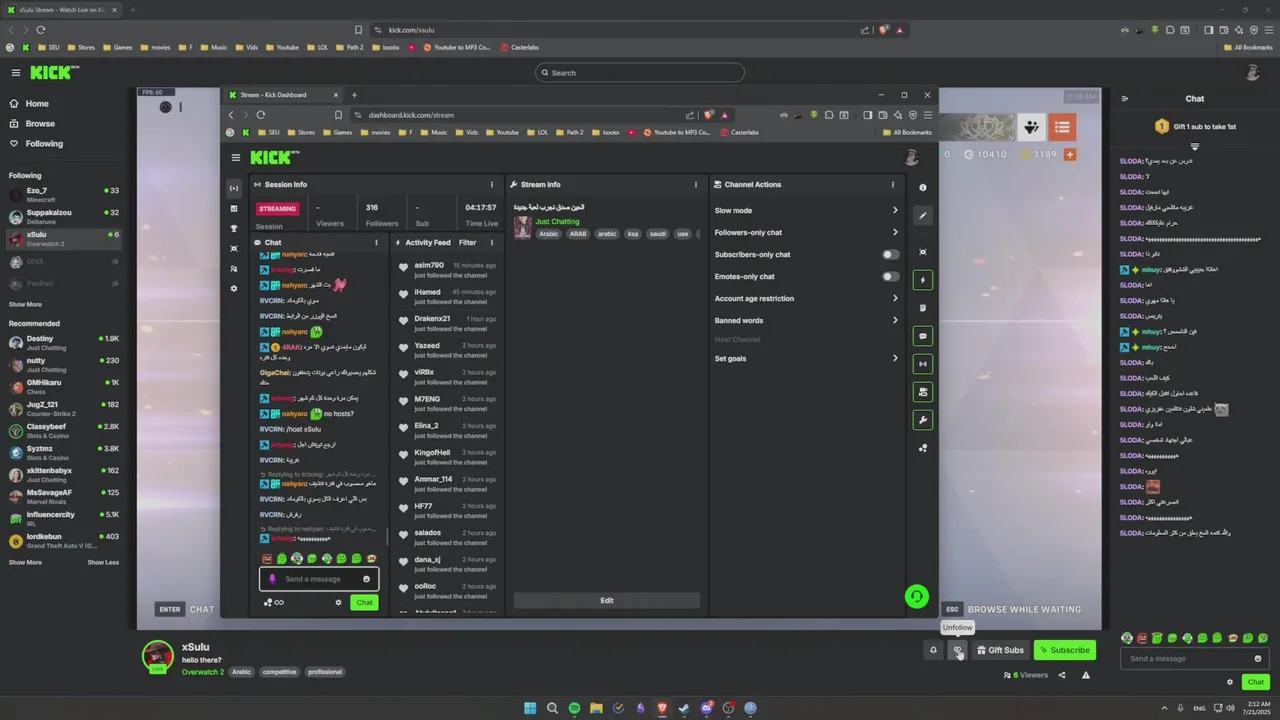Bookmark the kick.com/xsulu page
1280x720 pixels.
[x=358, y=30]
